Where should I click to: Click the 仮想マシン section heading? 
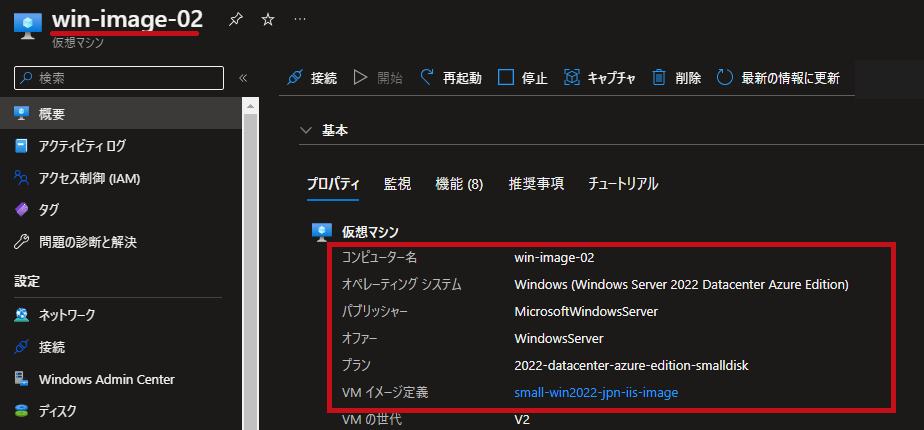click(x=369, y=231)
